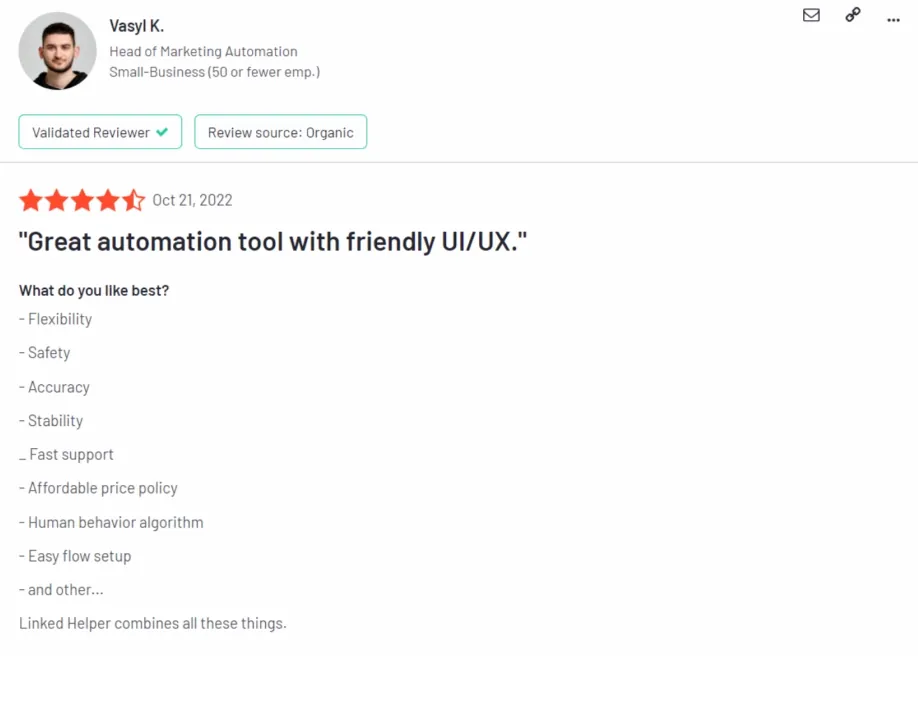
Task: Click the Head of Marketing Automation subtitle
Action: click(204, 51)
